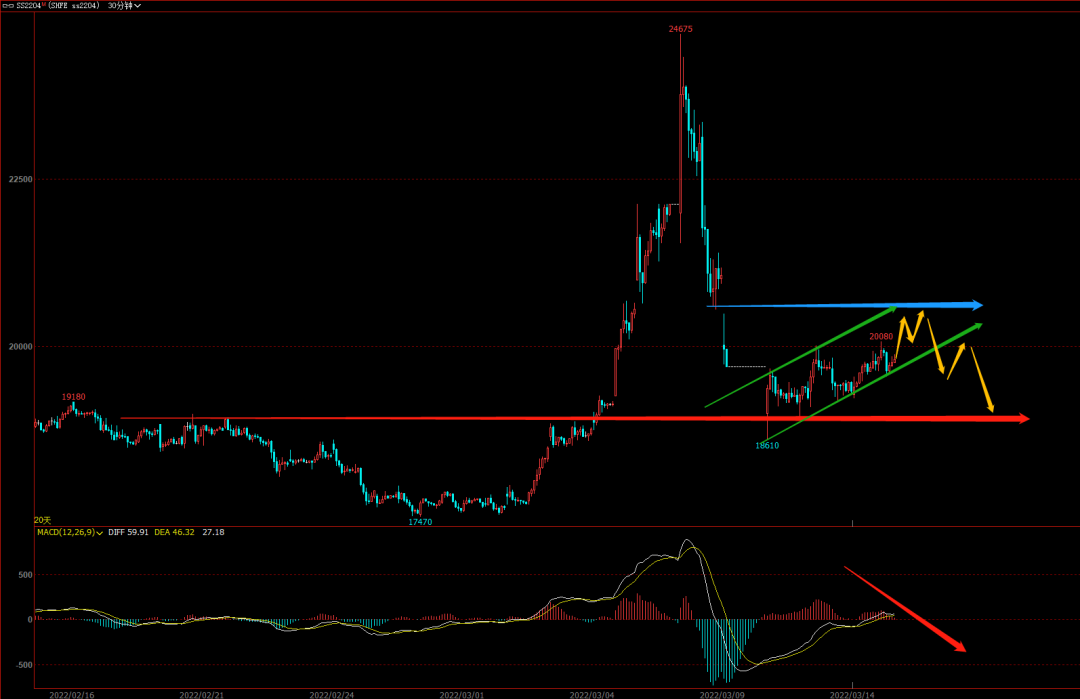
Task: Click the 18610 low price label
Action: point(767,446)
